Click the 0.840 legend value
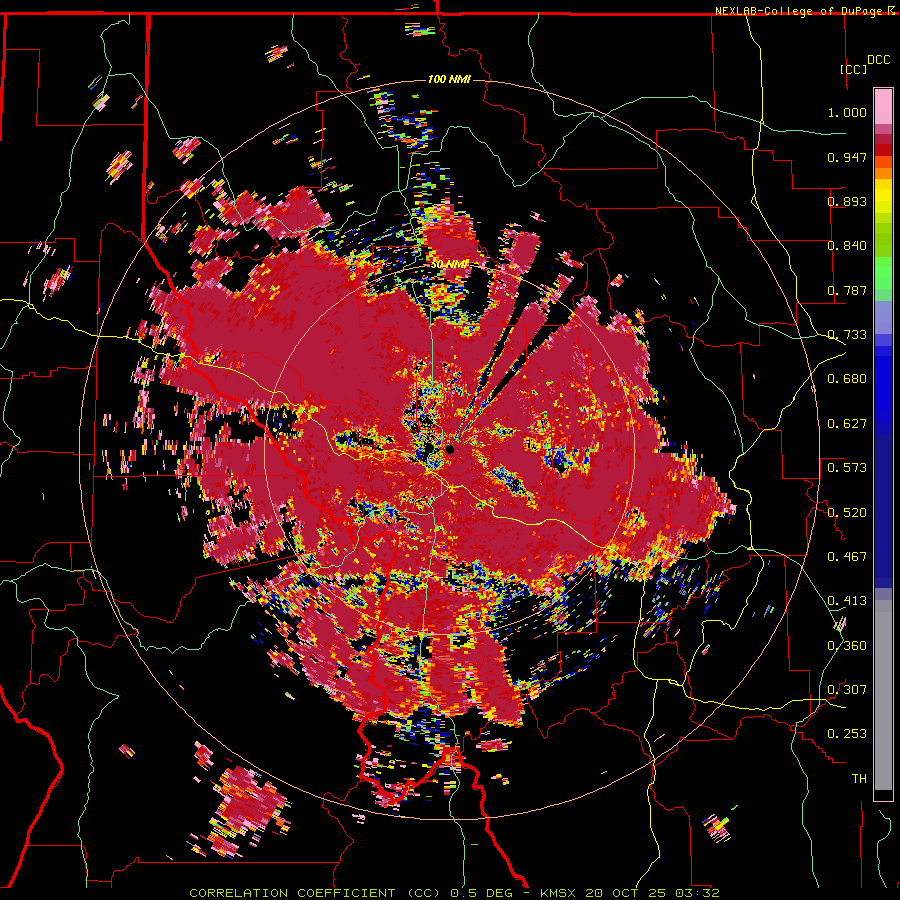The width and height of the screenshot is (900, 900). (847, 246)
